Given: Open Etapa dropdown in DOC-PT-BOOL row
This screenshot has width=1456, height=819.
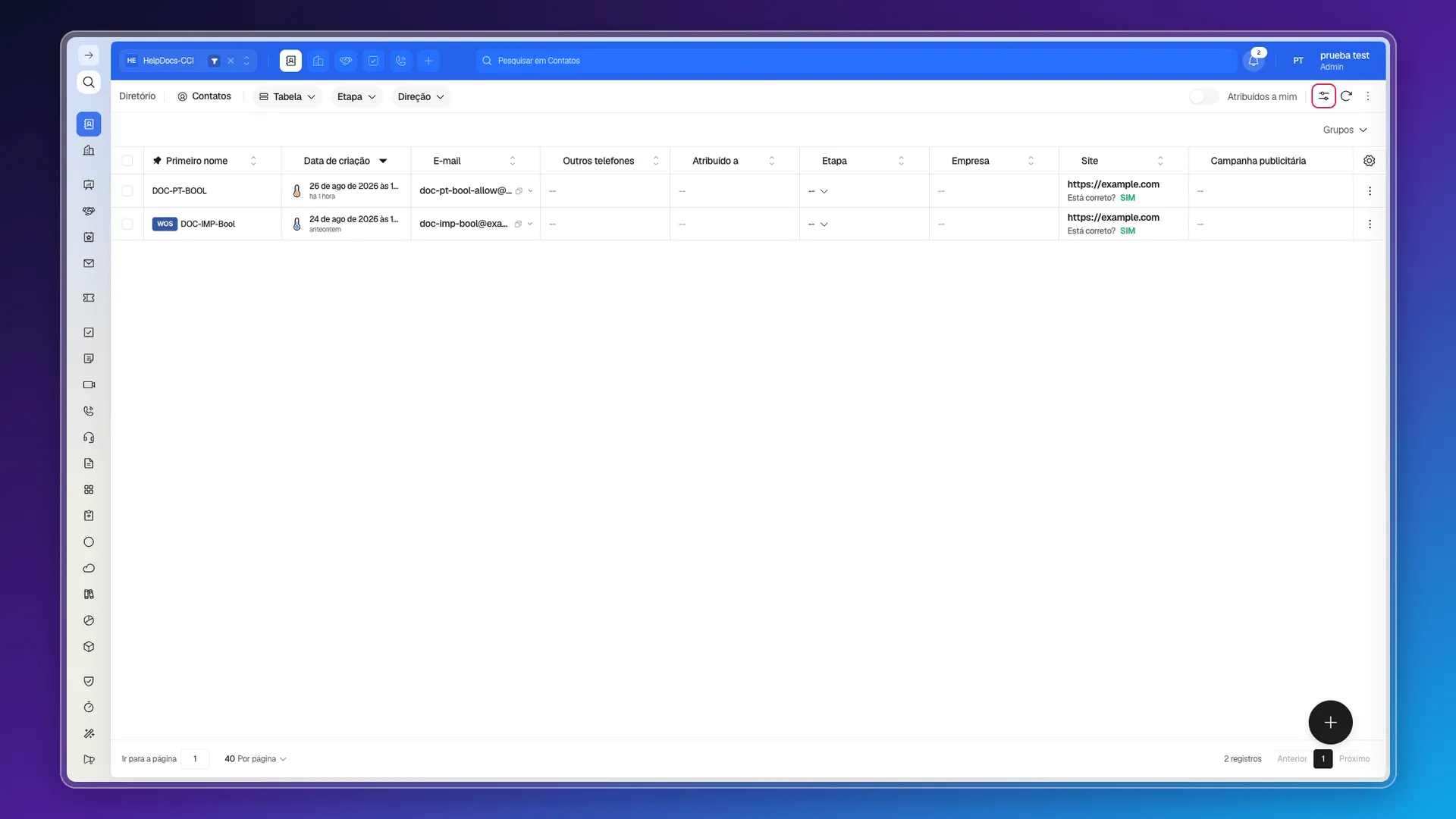Looking at the screenshot, I should pos(818,191).
